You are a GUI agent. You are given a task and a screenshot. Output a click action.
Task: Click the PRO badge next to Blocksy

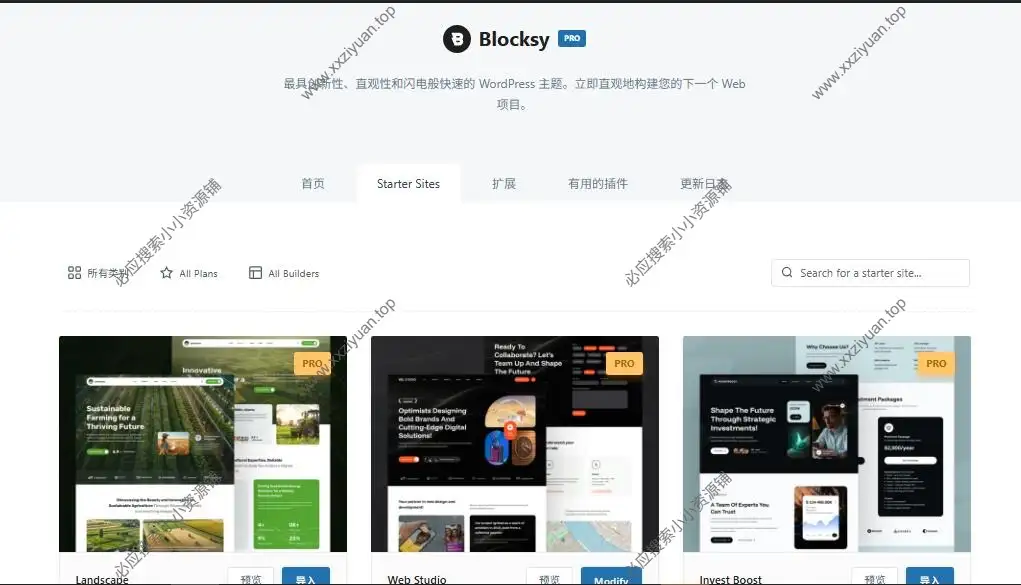coord(571,38)
